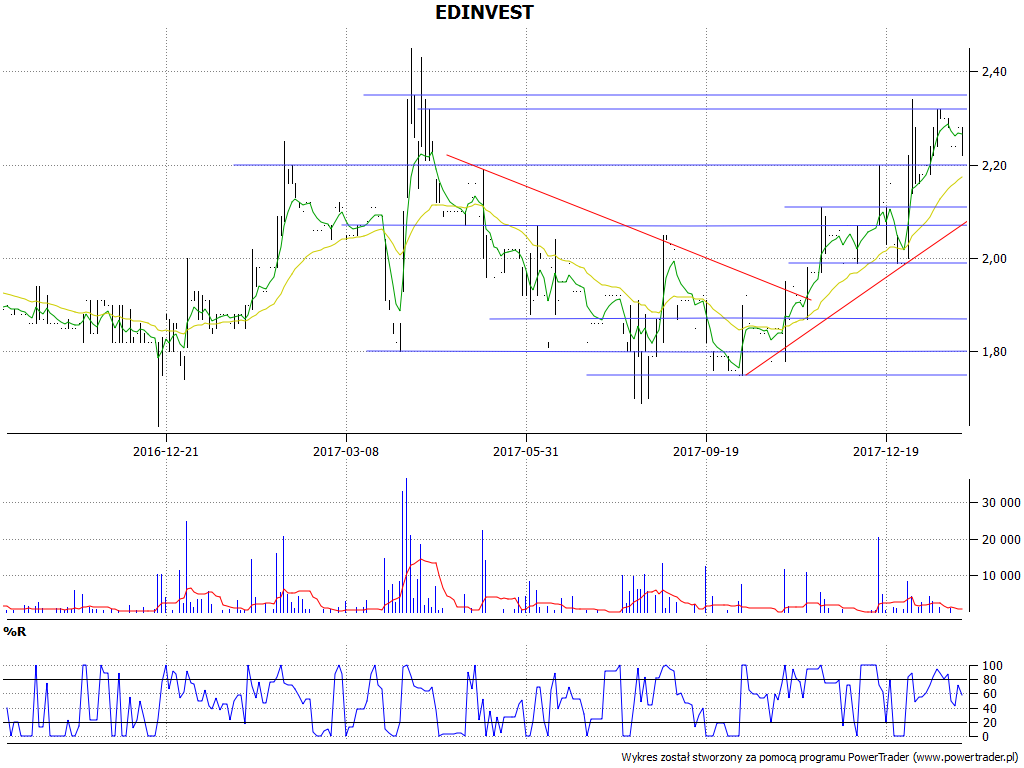Click the 60 level on %R axis
This screenshot has height=768, width=1024.
click(989, 694)
